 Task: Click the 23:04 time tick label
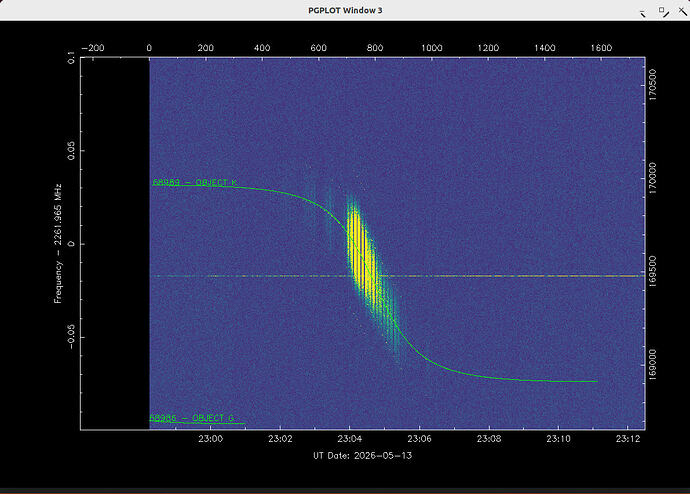(350, 439)
